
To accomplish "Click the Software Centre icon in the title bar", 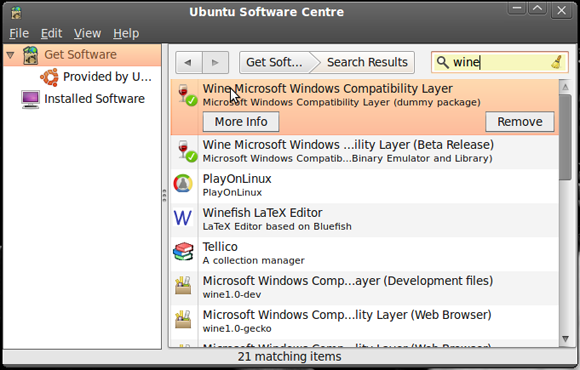I will pyautogui.click(x=16, y=13).
